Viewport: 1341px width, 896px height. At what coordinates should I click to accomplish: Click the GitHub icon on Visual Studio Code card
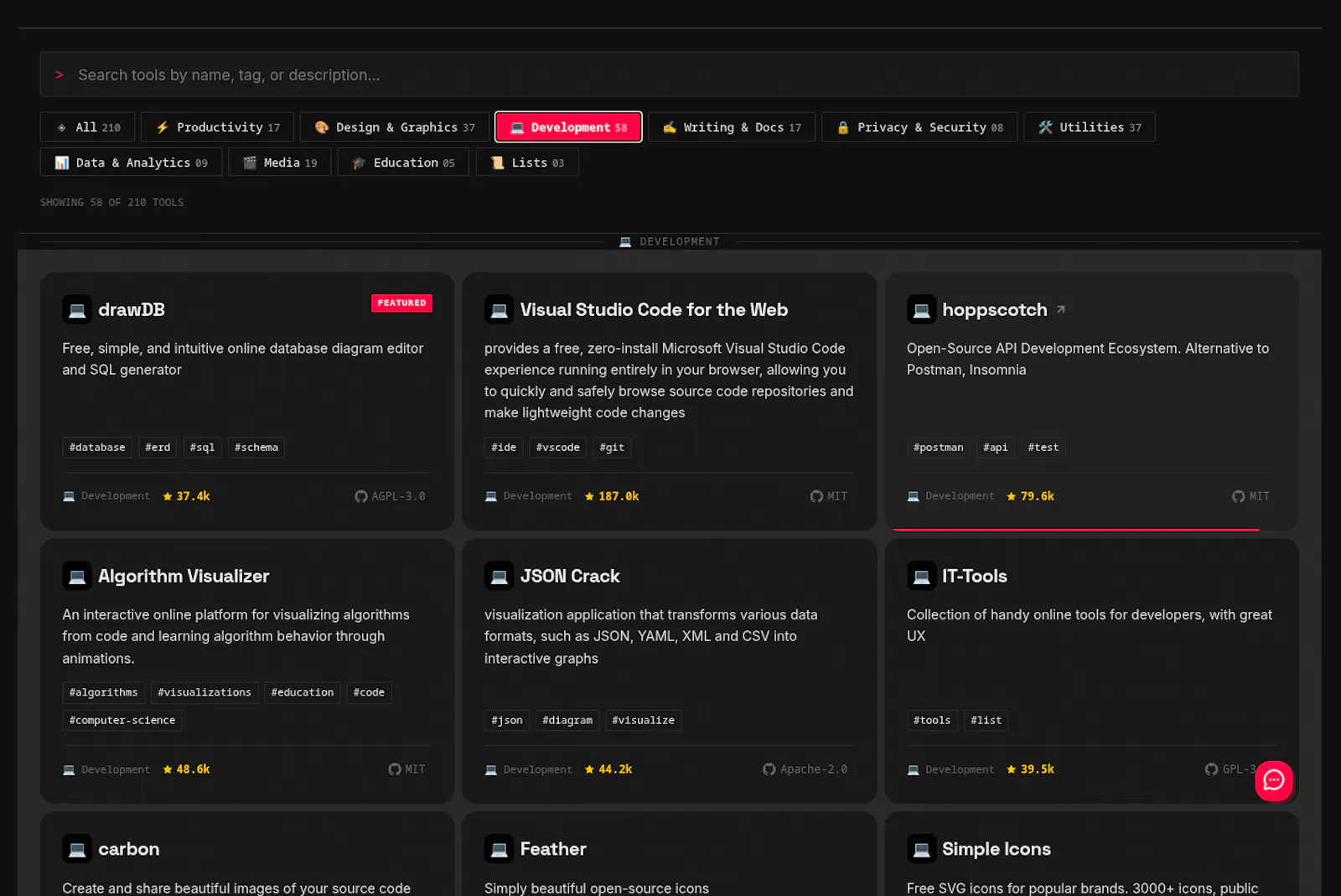coord(816,496)
